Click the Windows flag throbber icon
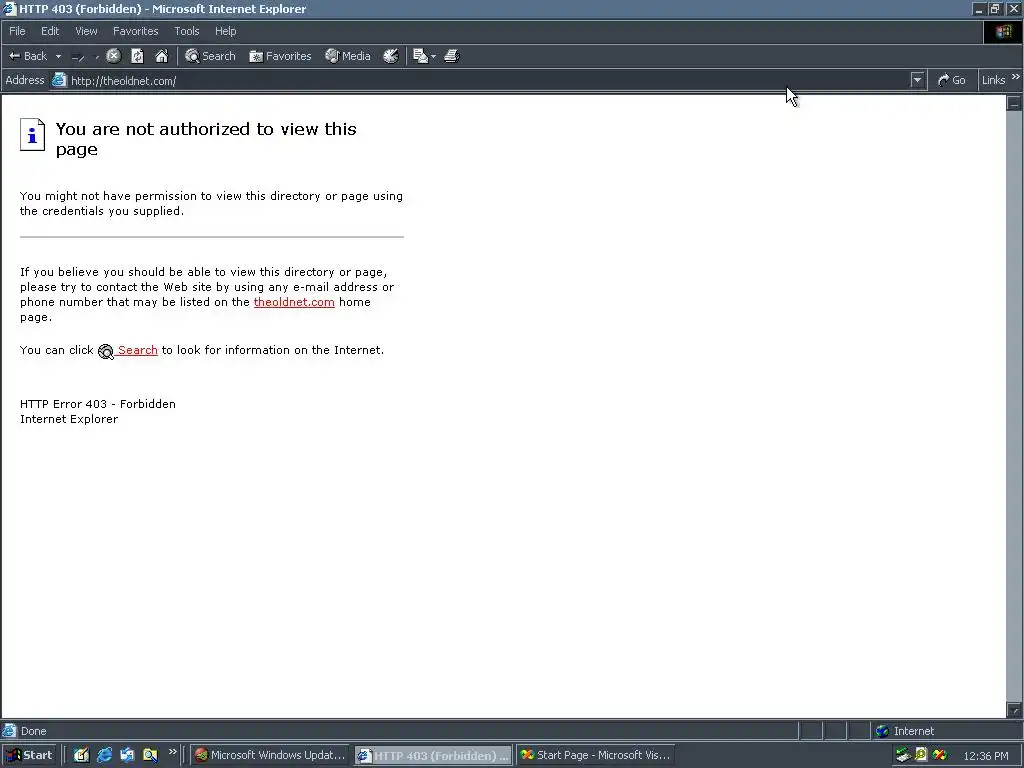This screenshot has height=768, width=1024. [1003, 32]
